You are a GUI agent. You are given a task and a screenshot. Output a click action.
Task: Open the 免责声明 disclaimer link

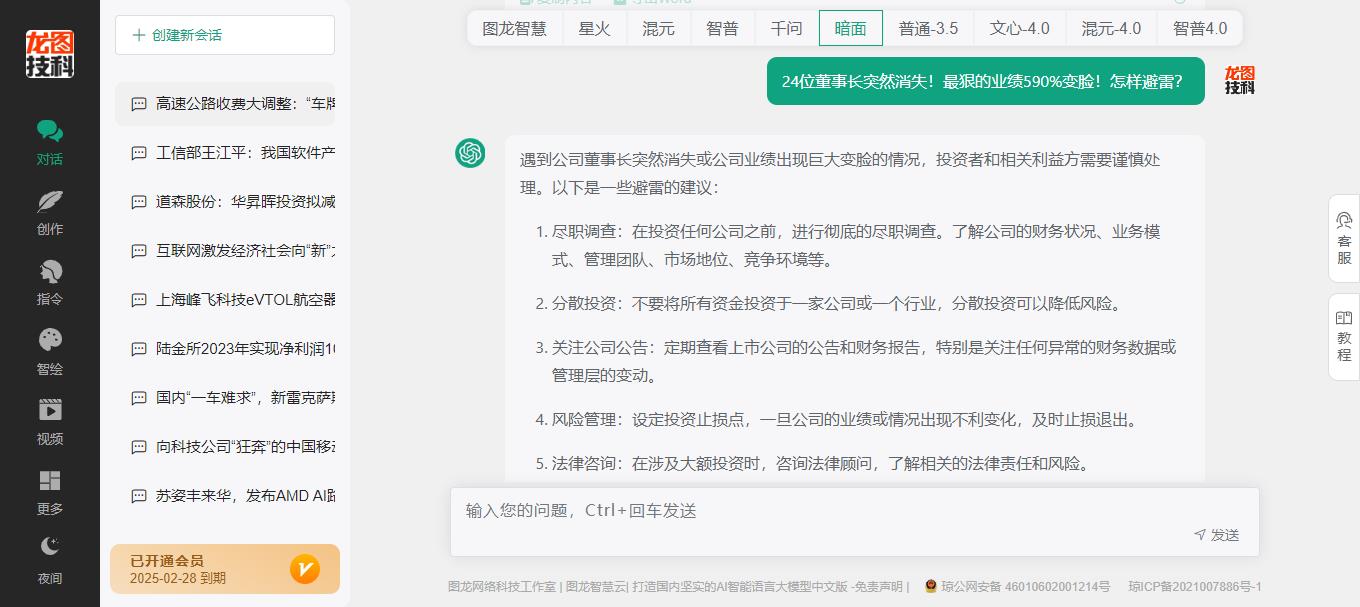coord(879,587)
